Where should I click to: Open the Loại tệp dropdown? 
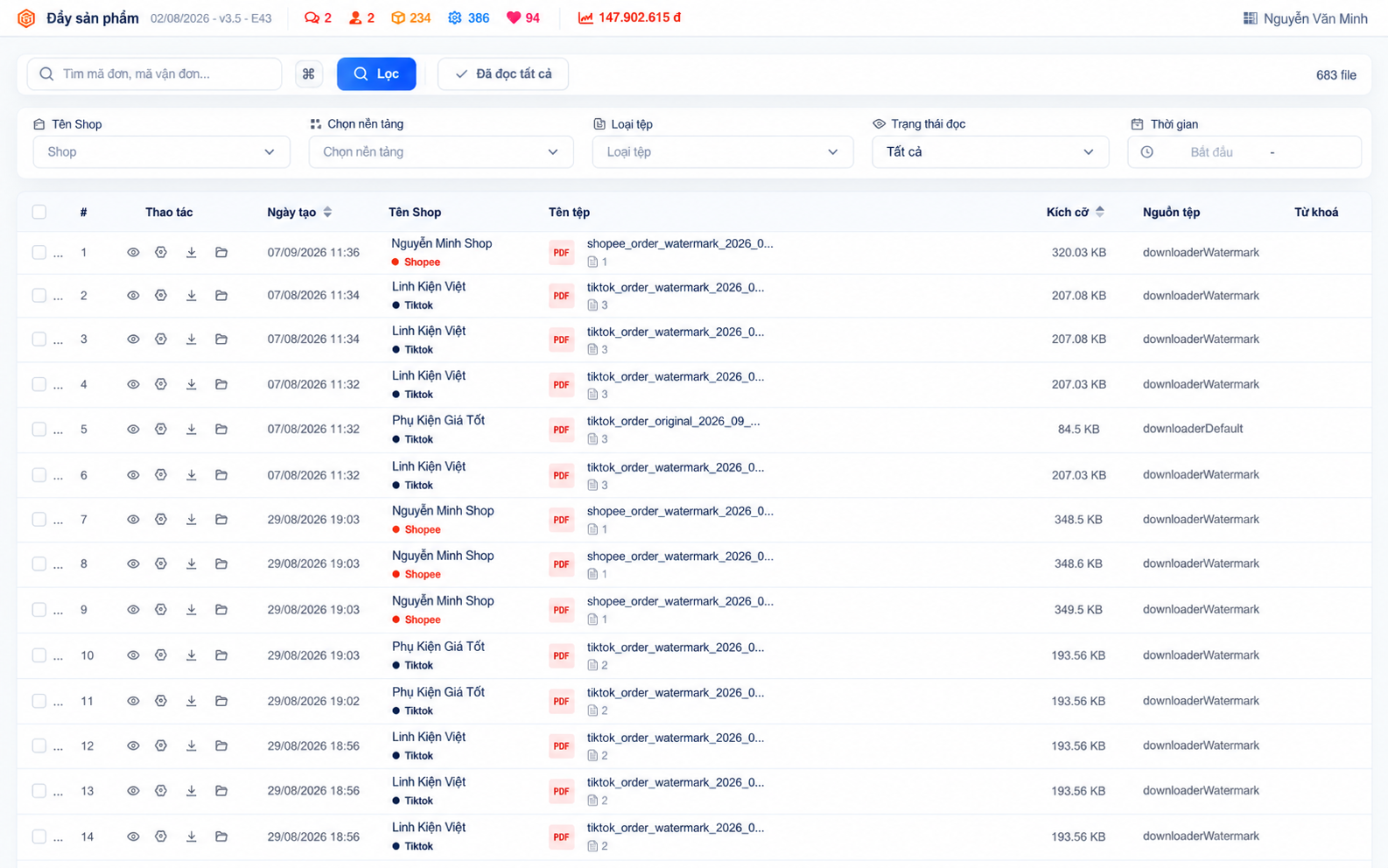[723, 152]
